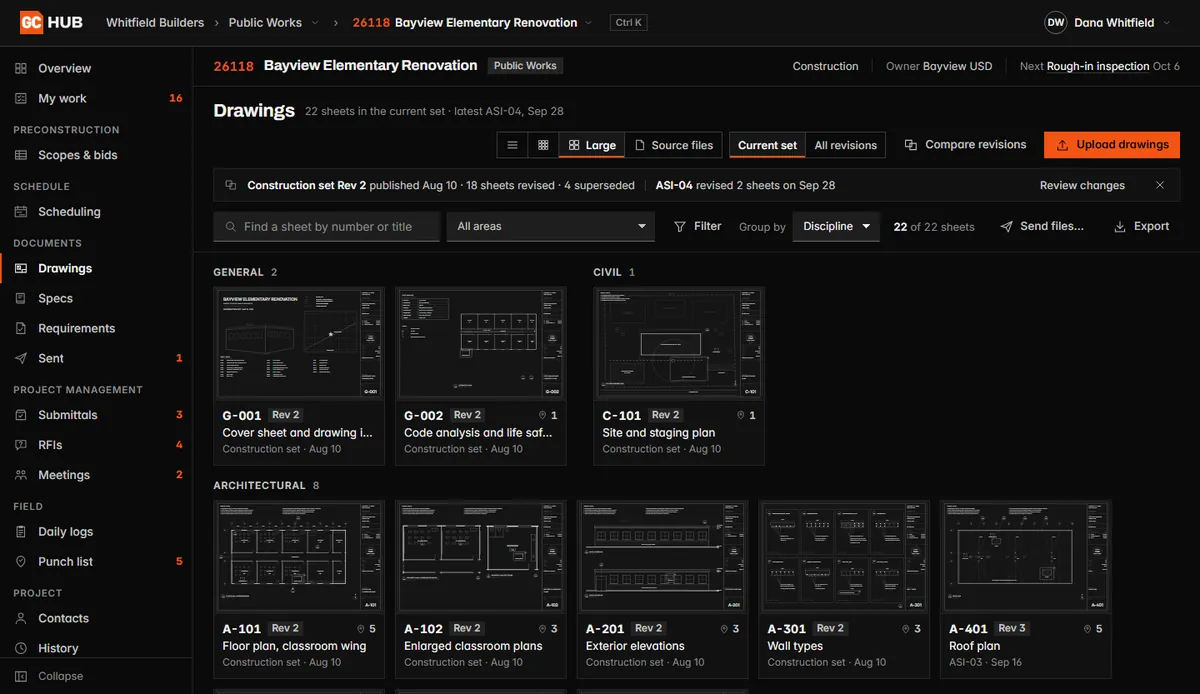Open the Filter options
1200x694 pixels.
click(698, 226)
